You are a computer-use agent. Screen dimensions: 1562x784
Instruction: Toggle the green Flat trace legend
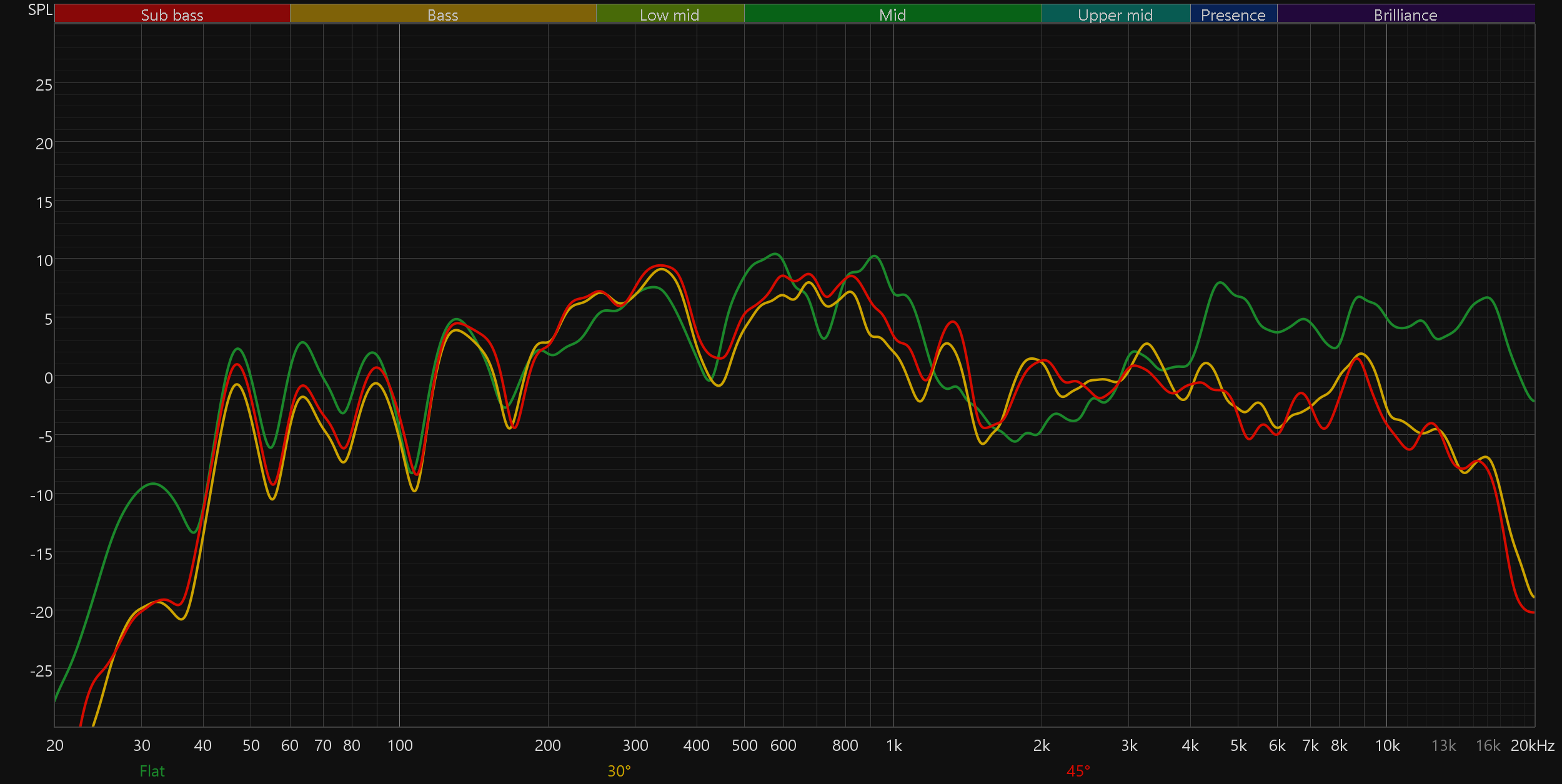[x=152, y=771]
